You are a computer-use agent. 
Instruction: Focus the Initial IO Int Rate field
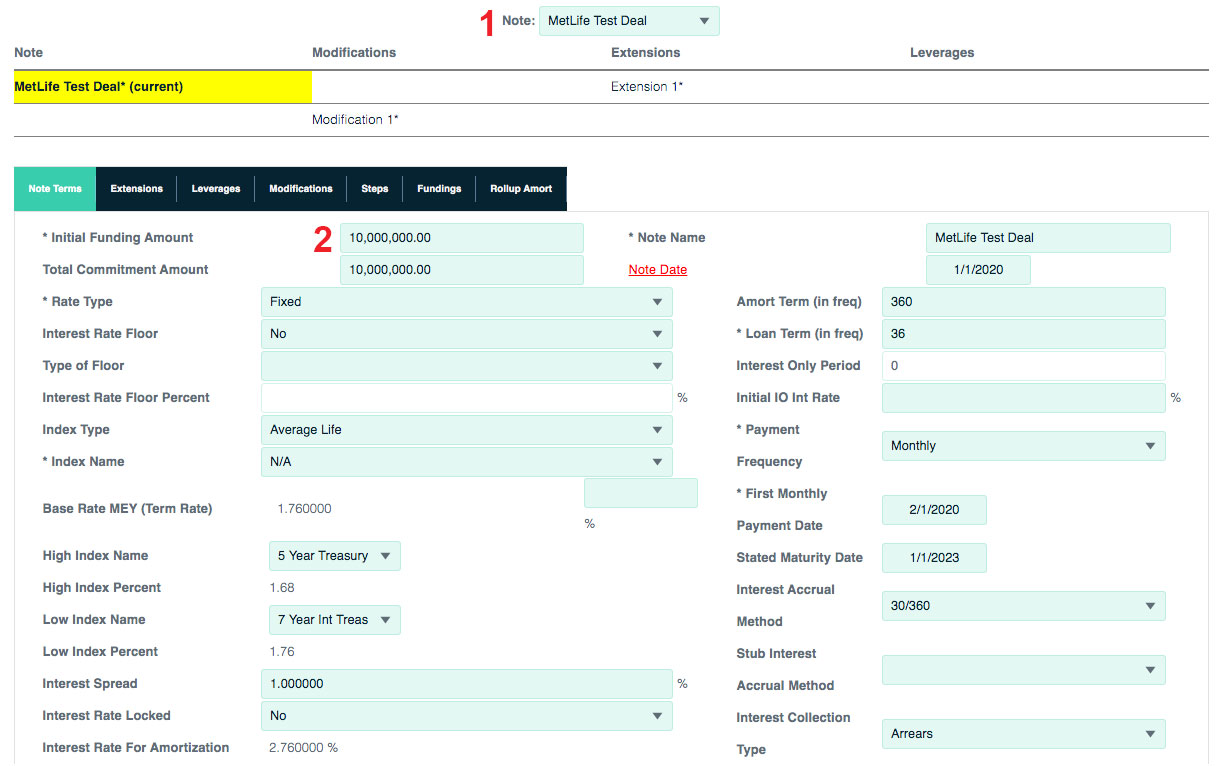1024,398
